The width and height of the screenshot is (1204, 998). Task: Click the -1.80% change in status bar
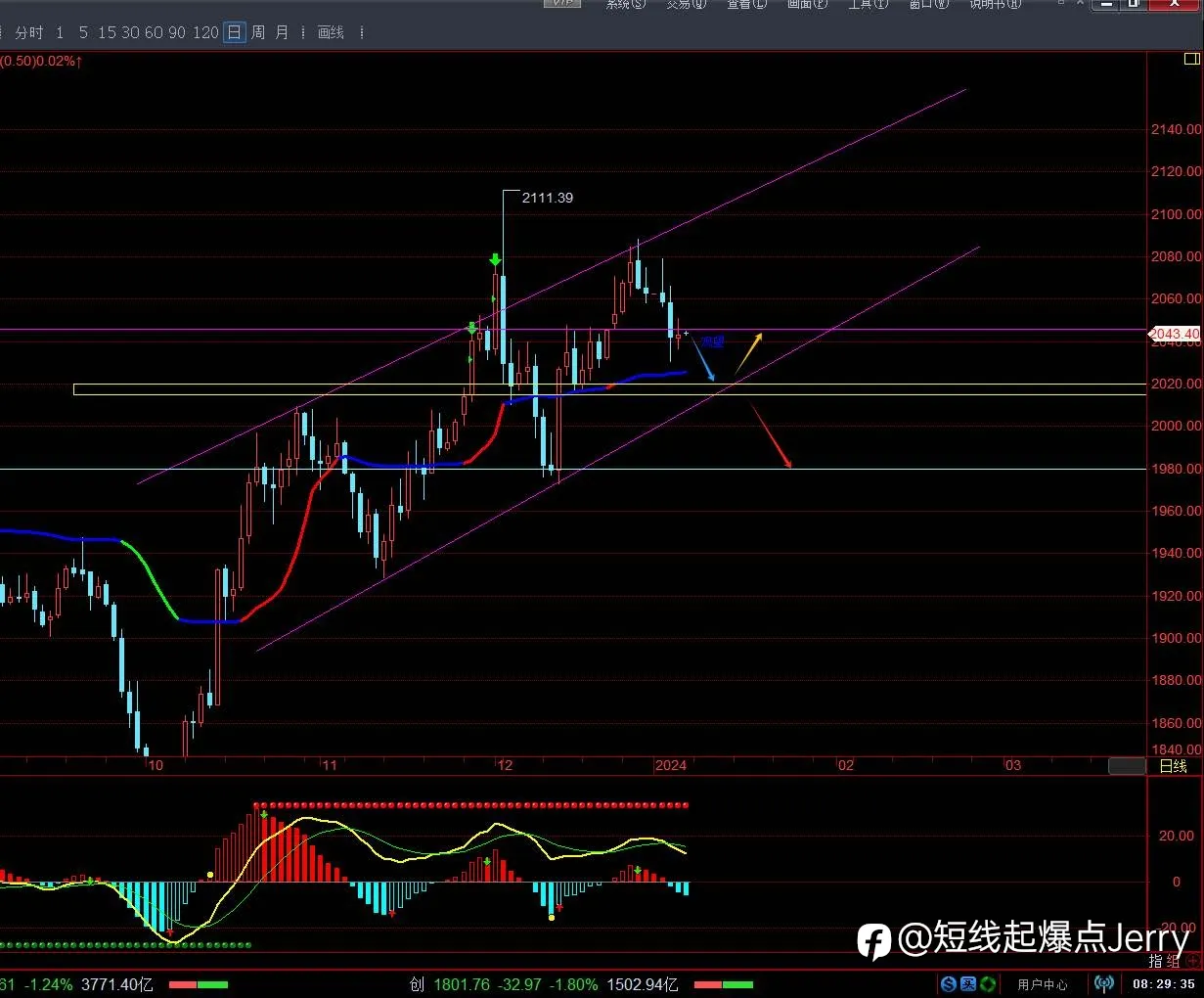[573, 984]
